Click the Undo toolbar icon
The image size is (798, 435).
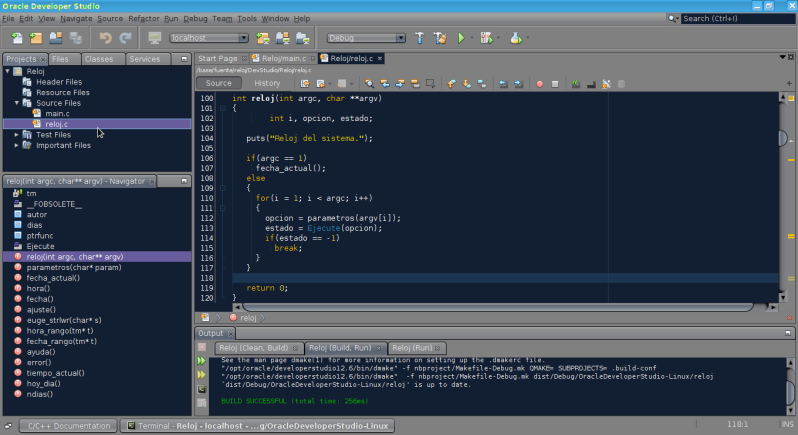click(x=105, y=38)
